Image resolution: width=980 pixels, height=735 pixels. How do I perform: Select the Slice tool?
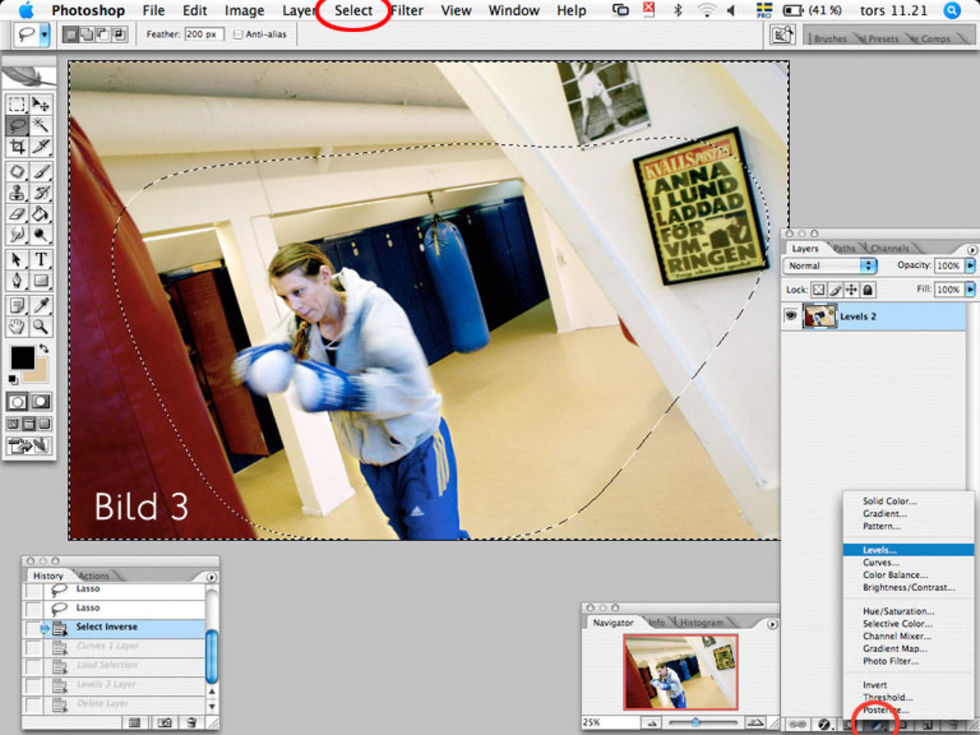tap(41, 148)
